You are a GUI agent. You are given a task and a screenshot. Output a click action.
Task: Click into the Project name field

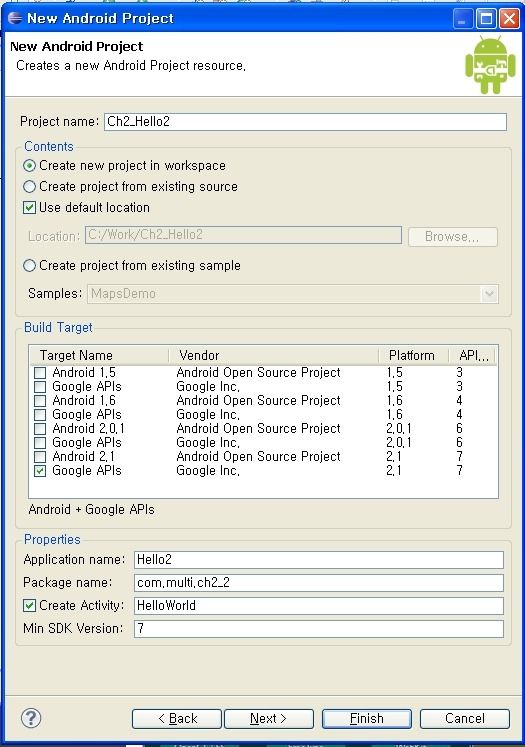click(x=305, y=121)
